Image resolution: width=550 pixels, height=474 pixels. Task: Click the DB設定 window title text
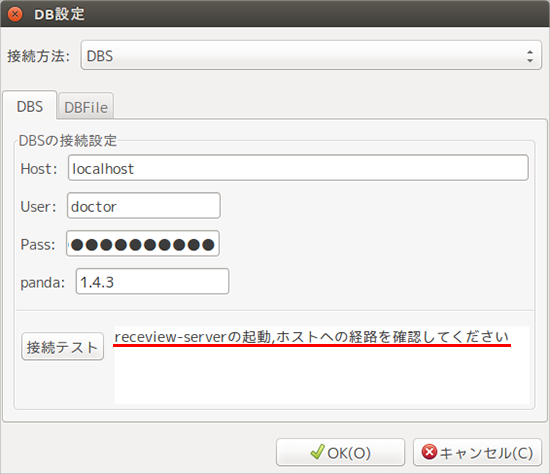click(59, 14)
